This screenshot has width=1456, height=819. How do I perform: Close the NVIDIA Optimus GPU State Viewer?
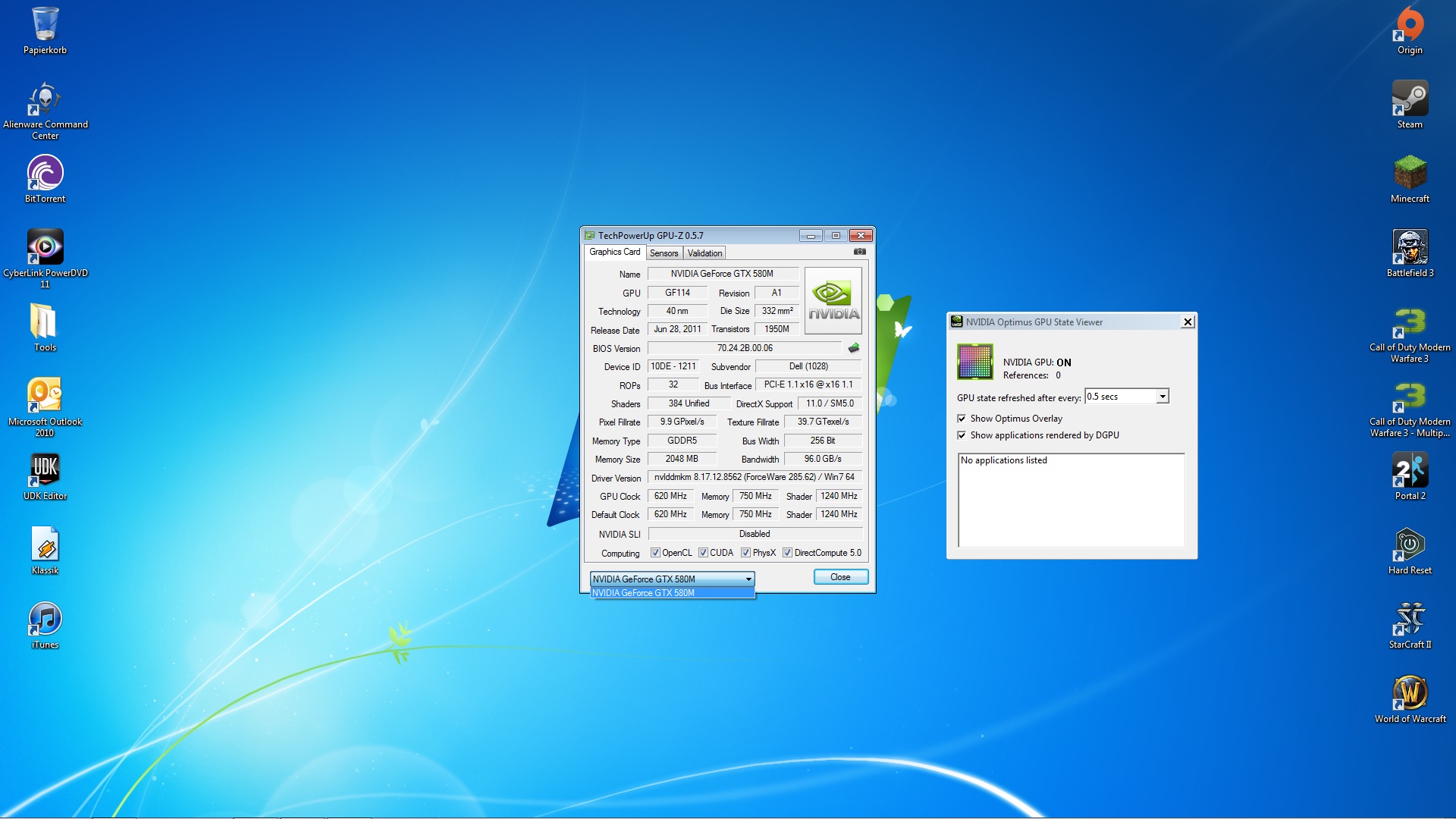[x=1188, y=322]
